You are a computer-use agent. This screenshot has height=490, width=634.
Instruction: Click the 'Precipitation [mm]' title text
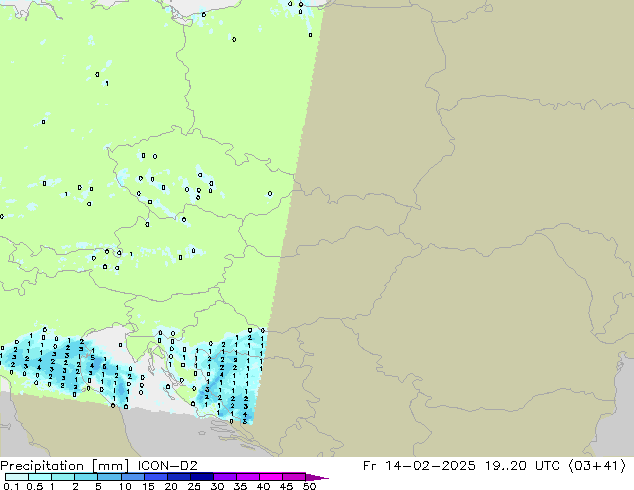click(65, 466)
